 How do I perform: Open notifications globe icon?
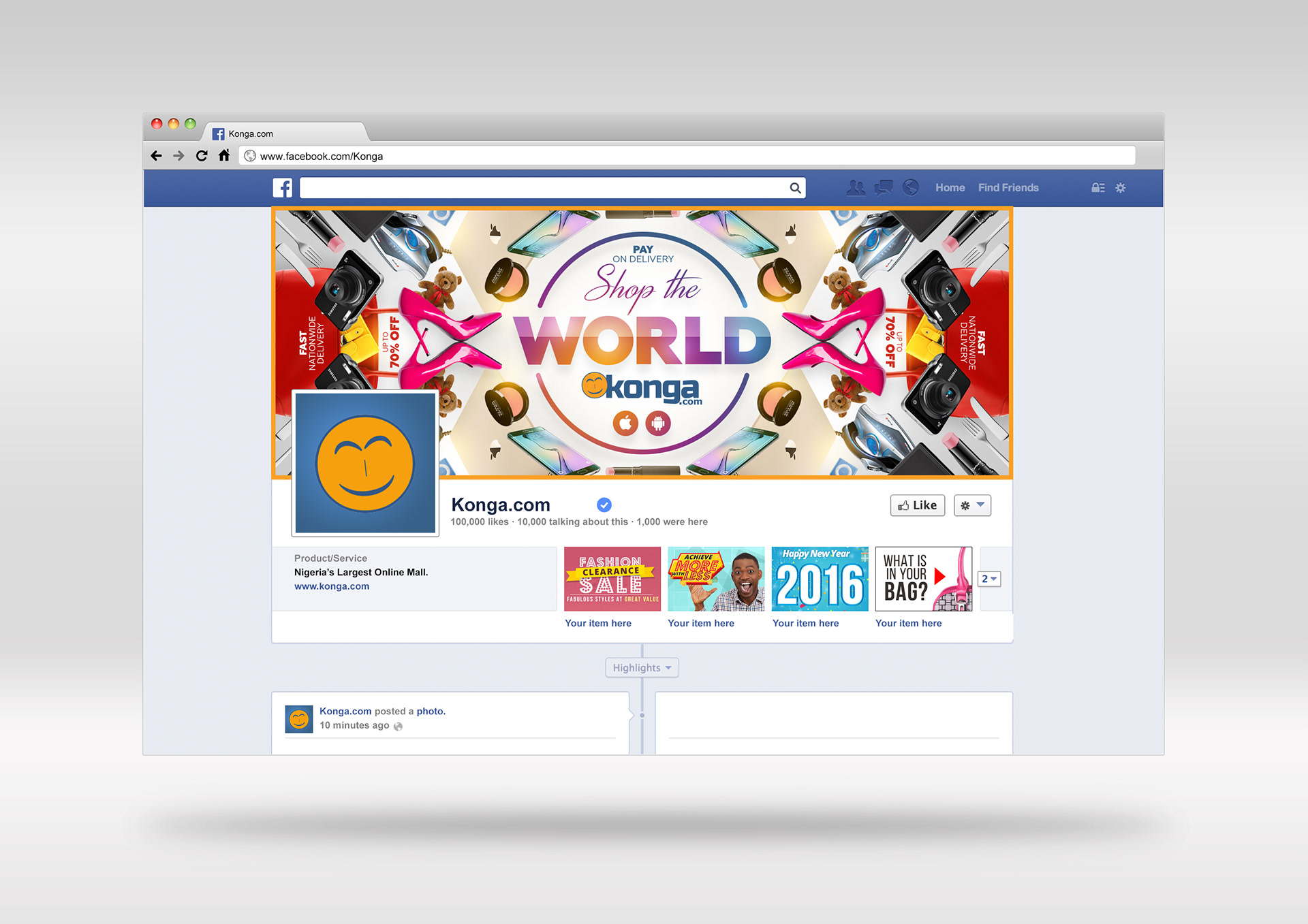click(911, 188)
